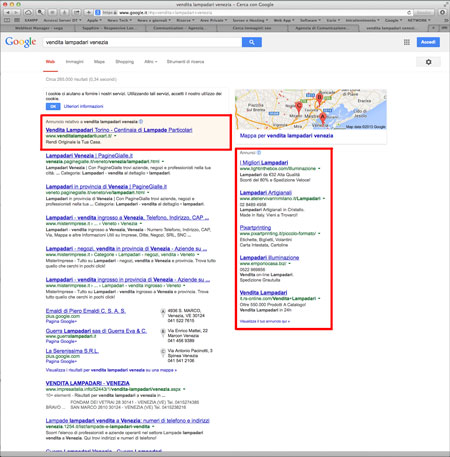Open 'Pixartprinting' ad link
The image size is (450, 457).
tap(255, 228)
